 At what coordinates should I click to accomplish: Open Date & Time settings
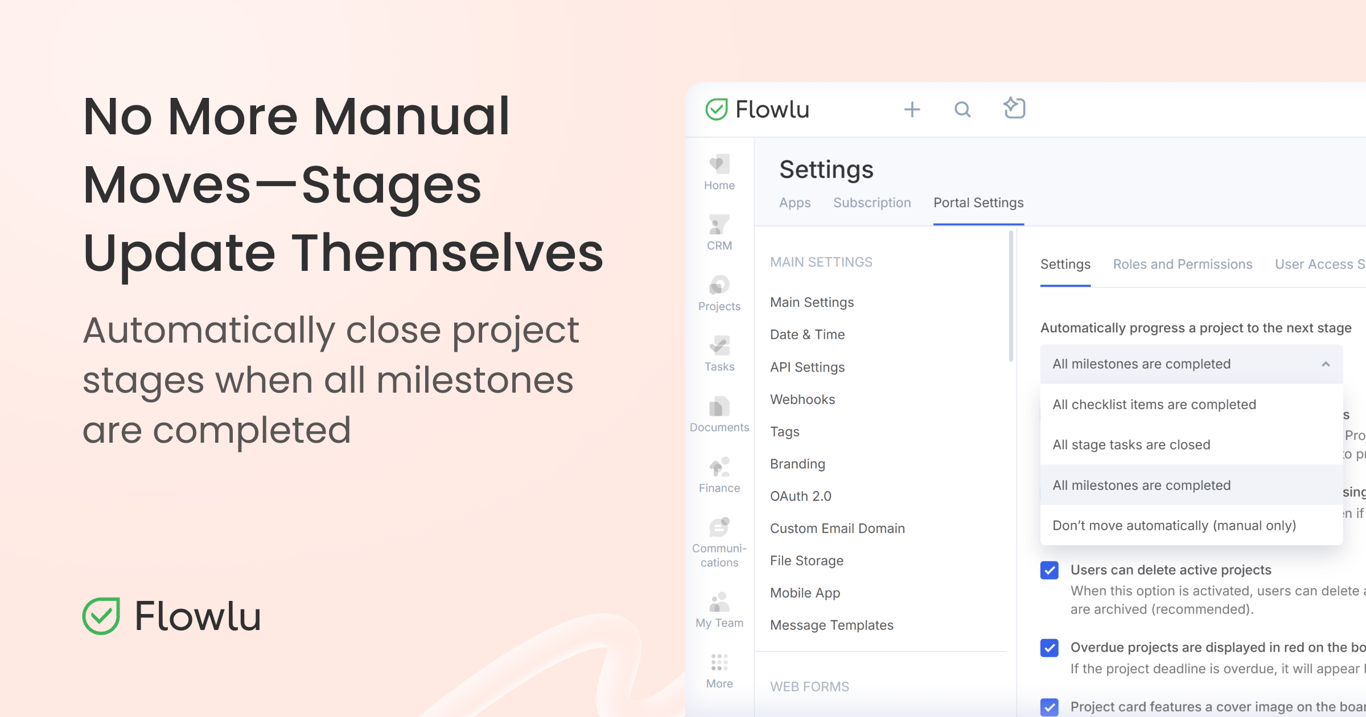(x=807, y=334)
